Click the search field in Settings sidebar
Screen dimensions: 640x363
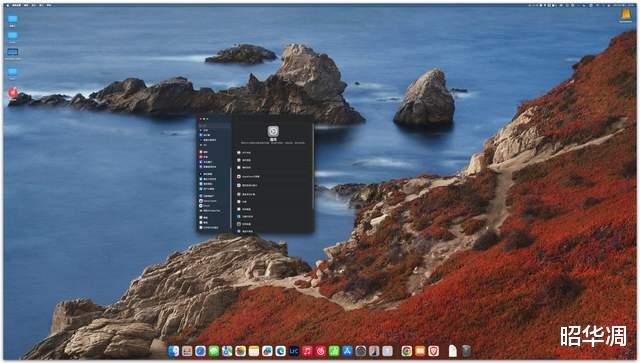point(214,124)
